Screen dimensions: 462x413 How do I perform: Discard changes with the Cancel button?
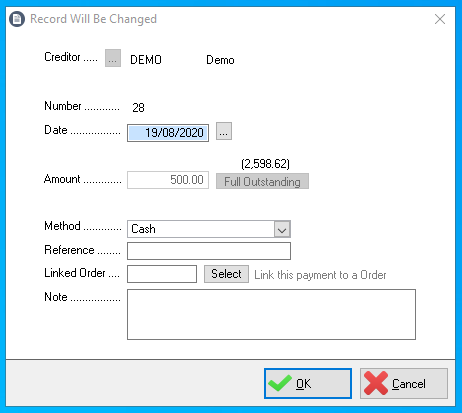pos(404,383)
